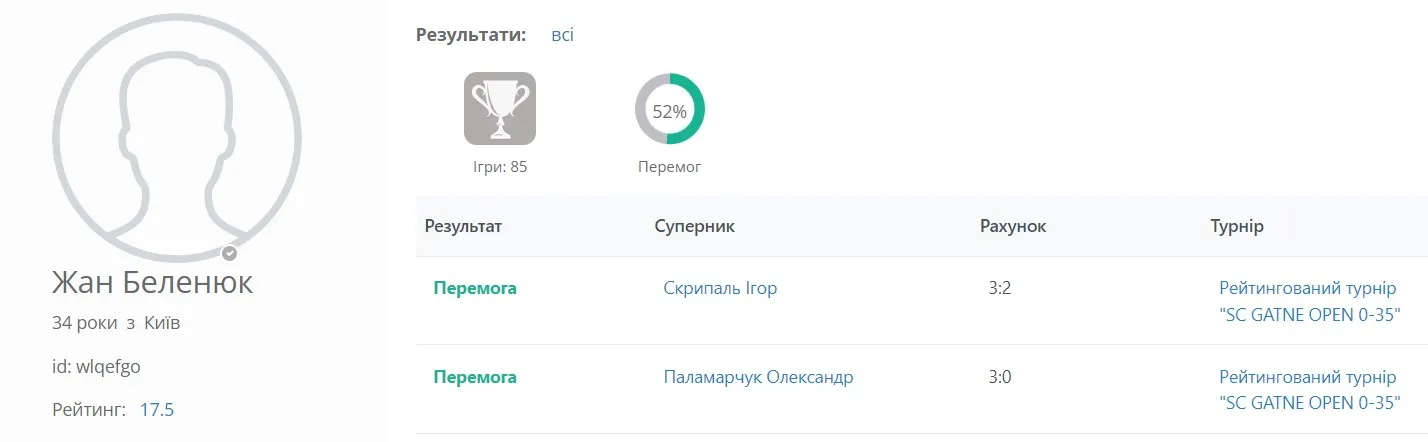
Task: Click the Результат column header
Action: (x=463, y=226)
